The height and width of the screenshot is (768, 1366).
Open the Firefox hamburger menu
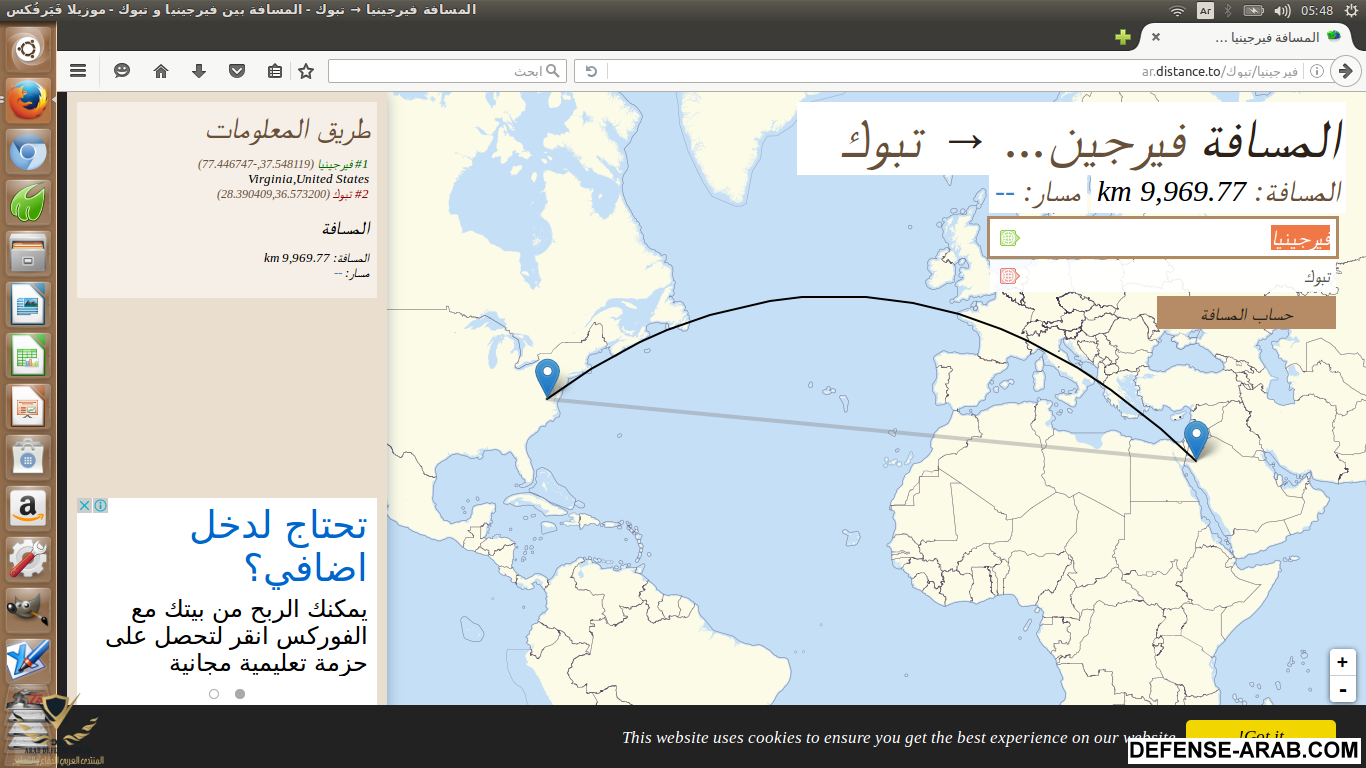tap(78, 71)
